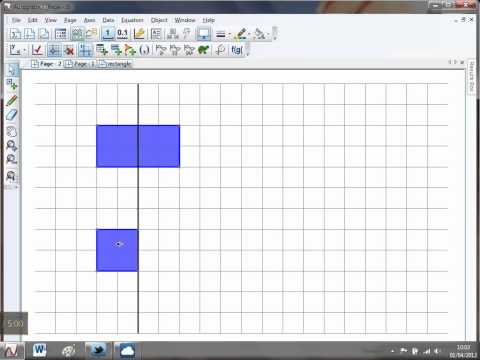Open the Autograph taskbar button
Viewport: 480px width, 360px height.
tap(12, 351)
